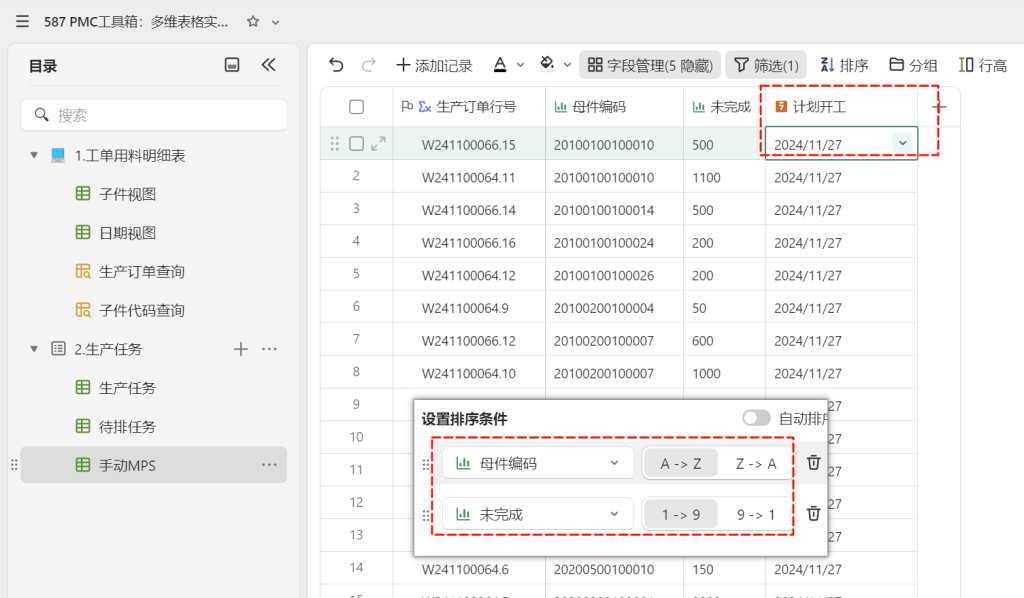Collapse the 1.工单用料明细表 tree node
Viewport: 1024px width, 598px height.
tap(34, 155)
